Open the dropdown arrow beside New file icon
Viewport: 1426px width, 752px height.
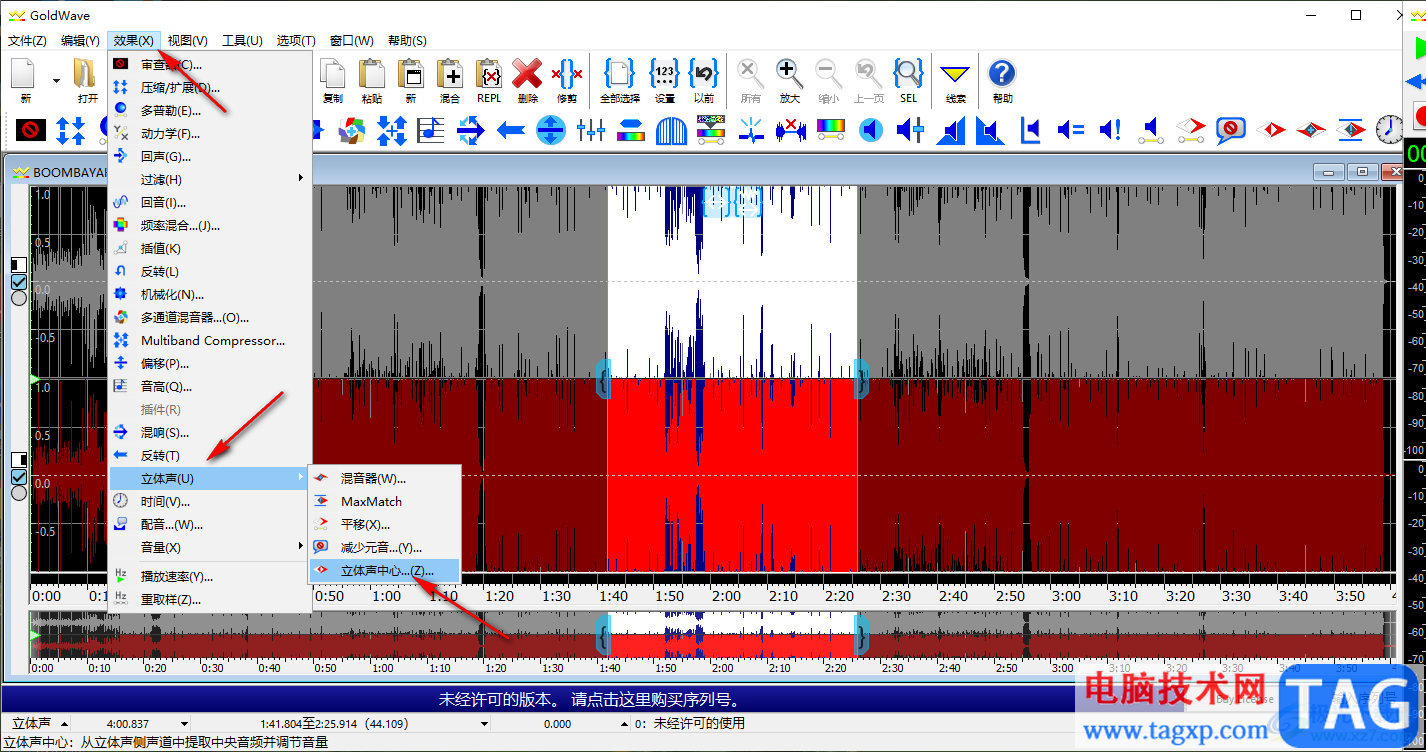pyautogui.click(x=56, y=80)
